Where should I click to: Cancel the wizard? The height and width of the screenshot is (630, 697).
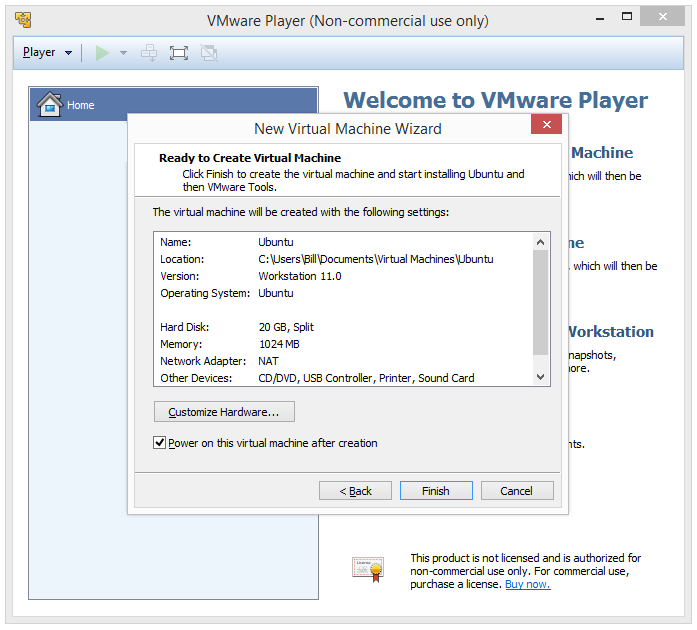517,491
